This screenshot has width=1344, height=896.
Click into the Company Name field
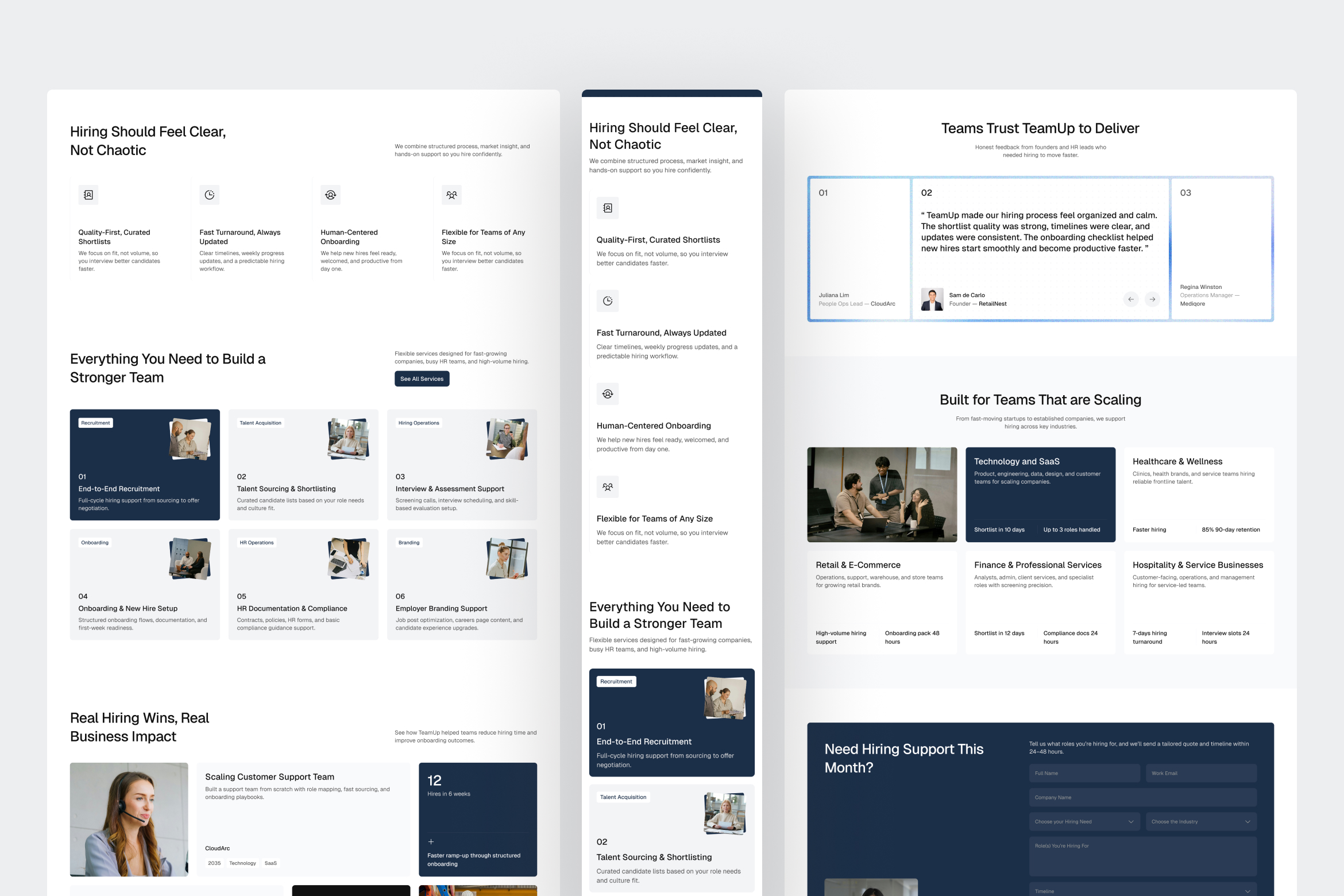pos(1142,797)
